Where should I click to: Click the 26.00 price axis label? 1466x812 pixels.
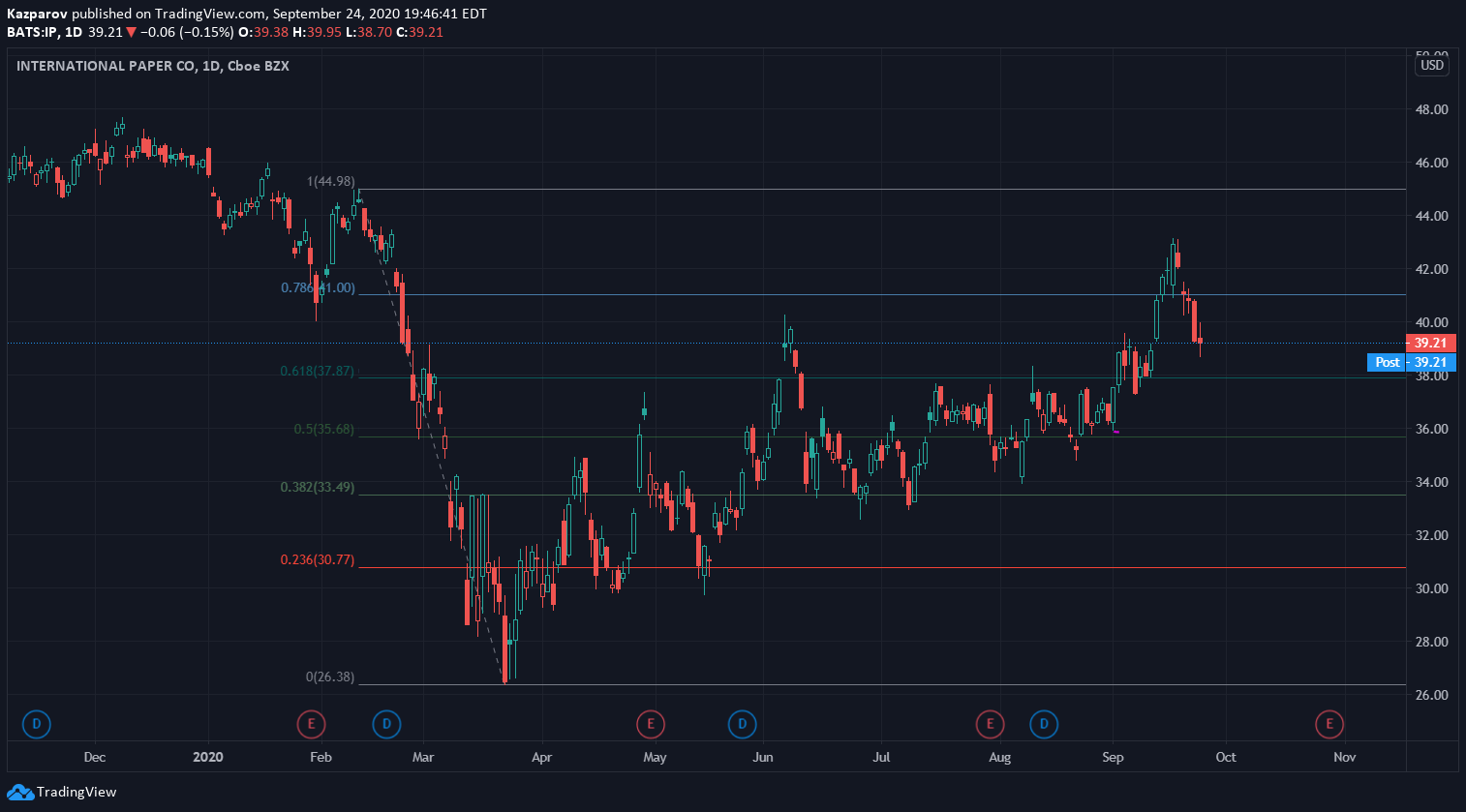(x=1432, y=696)
